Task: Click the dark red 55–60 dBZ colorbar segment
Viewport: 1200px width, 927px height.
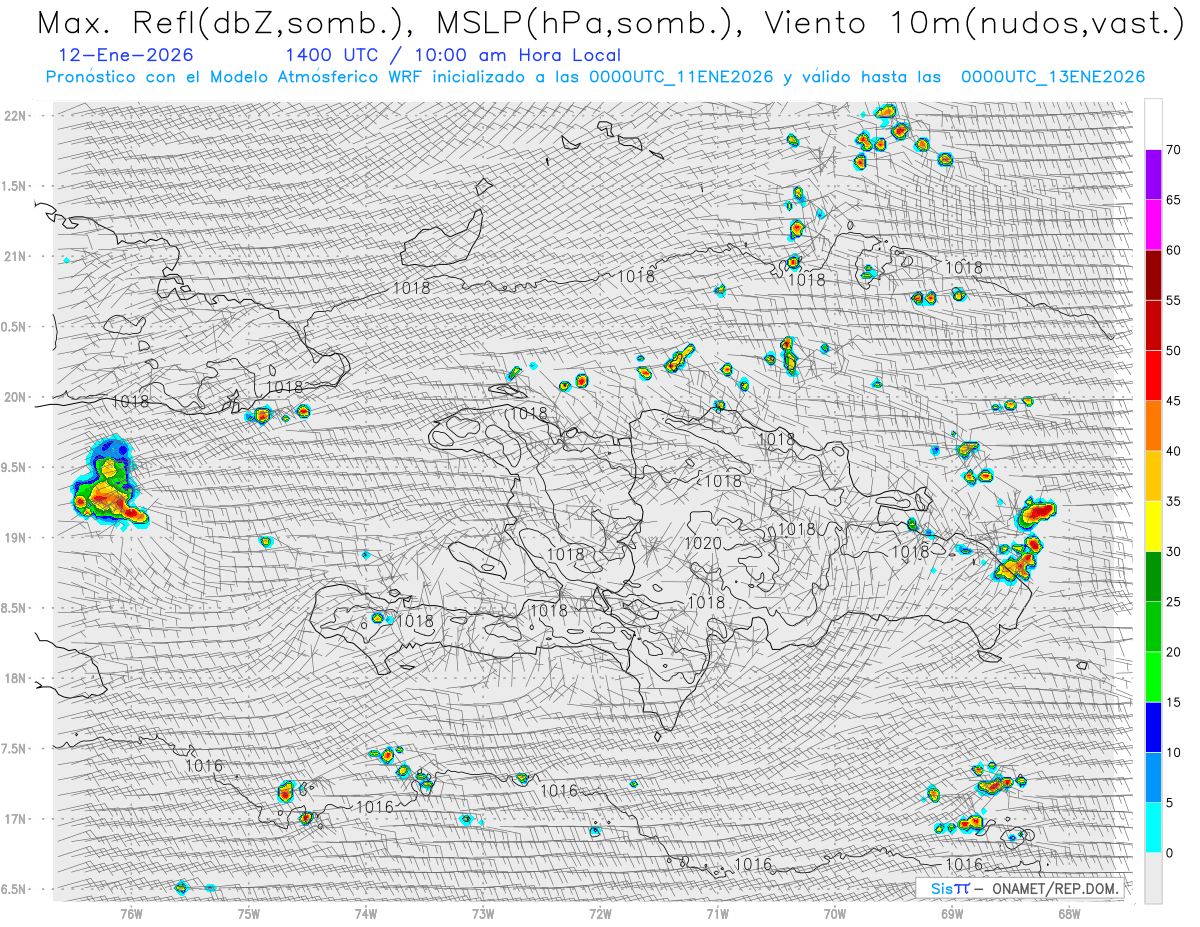Action: coord(1153,275)
